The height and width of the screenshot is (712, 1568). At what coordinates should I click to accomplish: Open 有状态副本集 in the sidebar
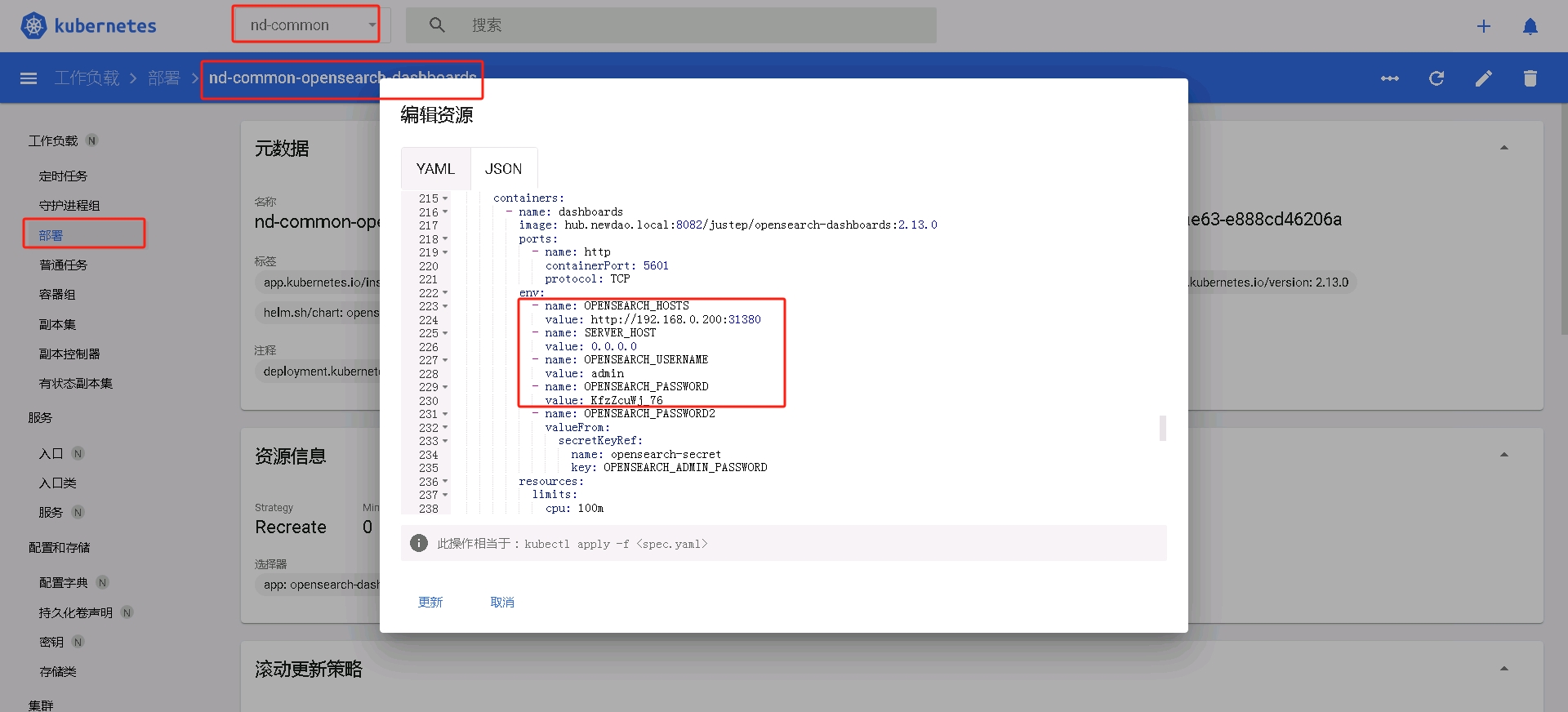[x=76, y=384]
